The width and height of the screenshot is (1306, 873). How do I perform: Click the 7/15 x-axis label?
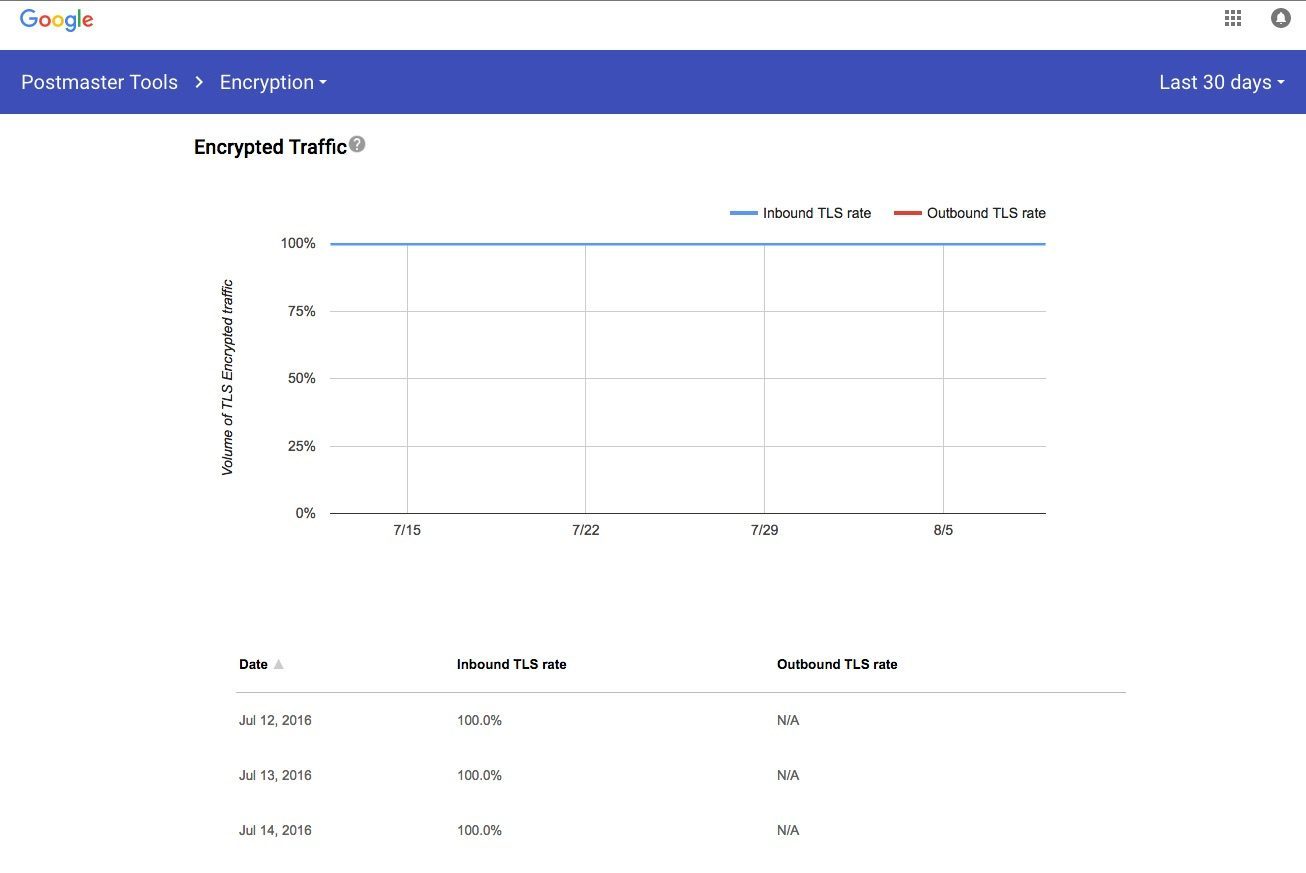(407, 530)
